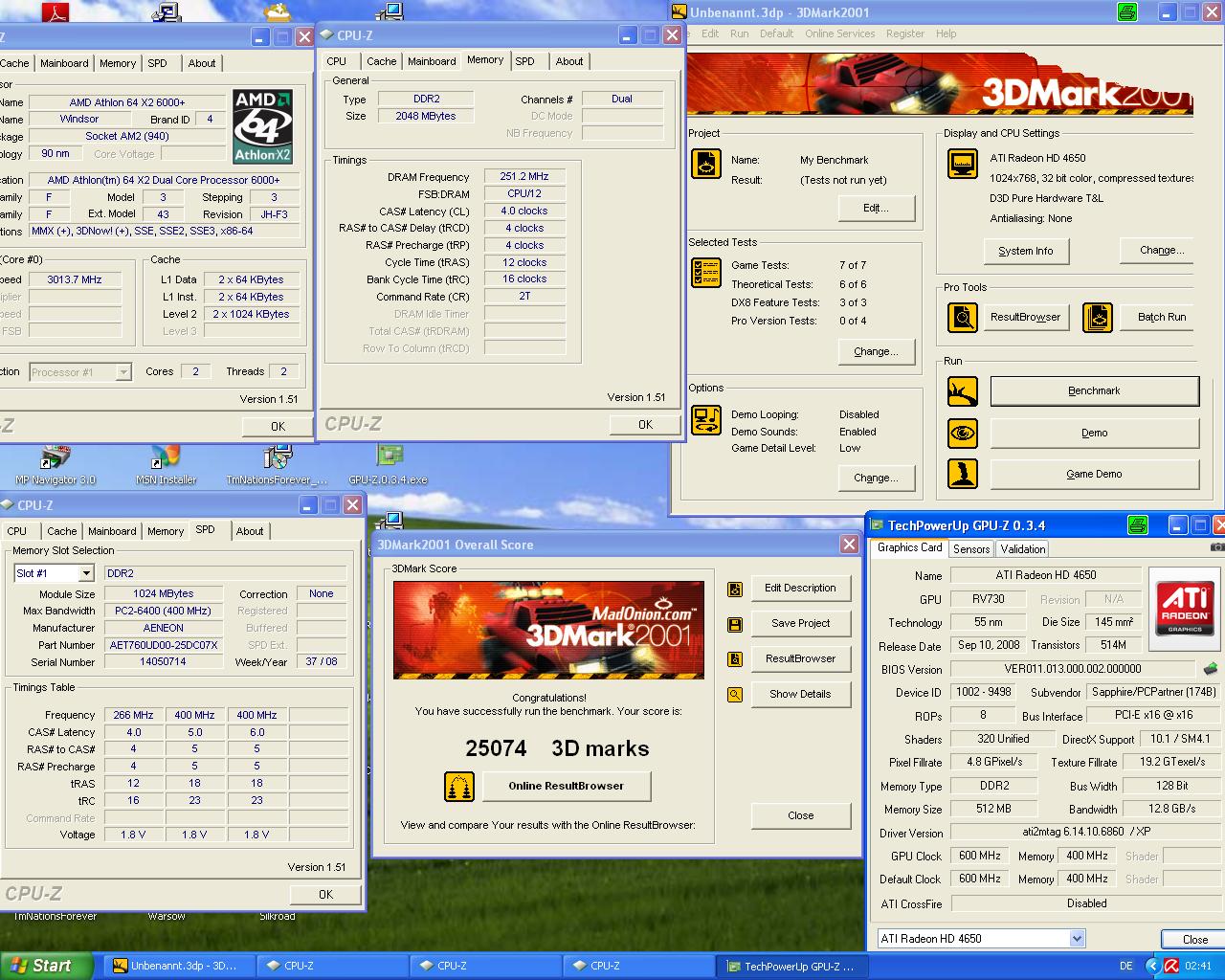
Task: Click the Save Project floppy icon
Action: [x=735, y=624]
